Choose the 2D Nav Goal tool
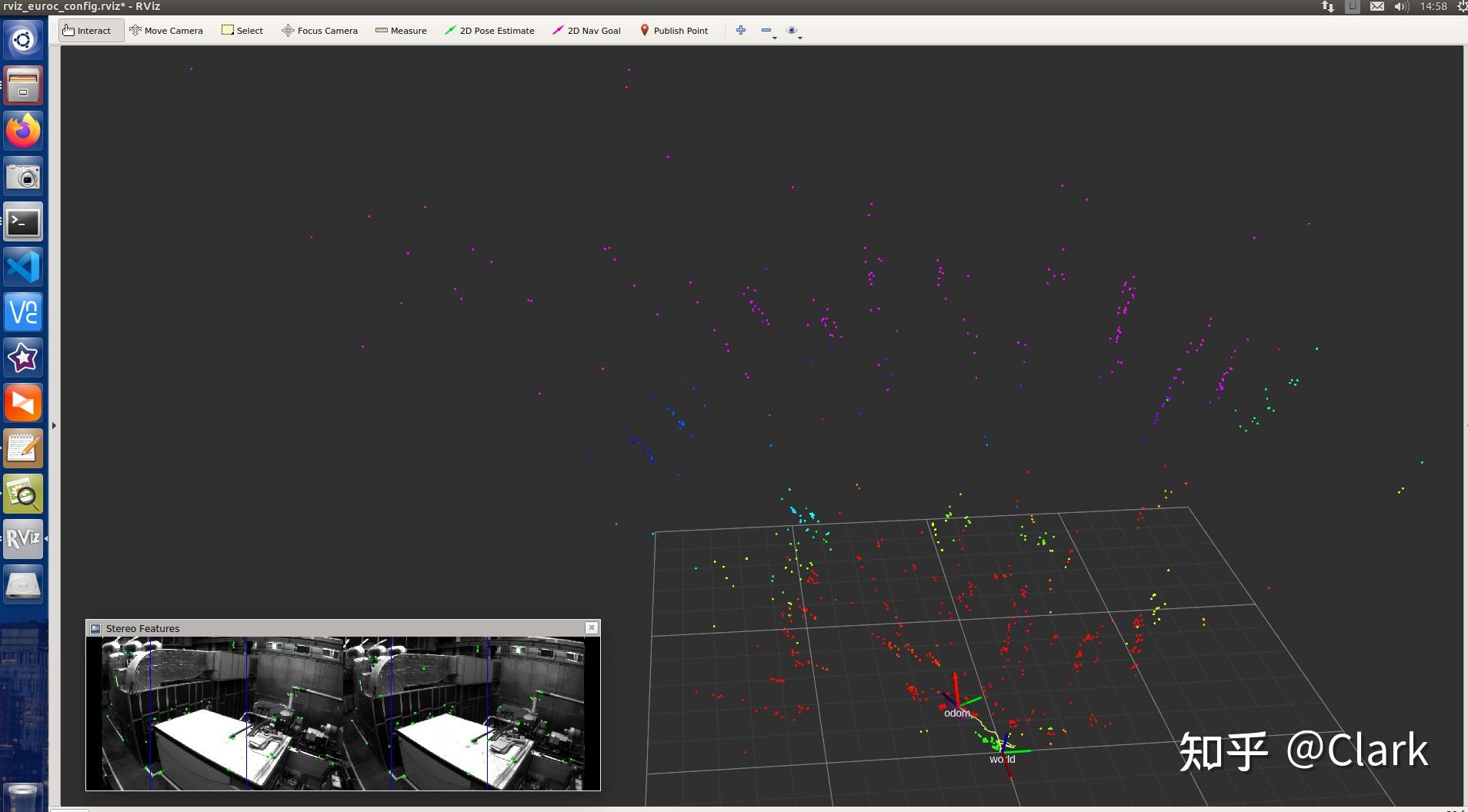Viewport: 1468px width, 812px height. [586, 30]
